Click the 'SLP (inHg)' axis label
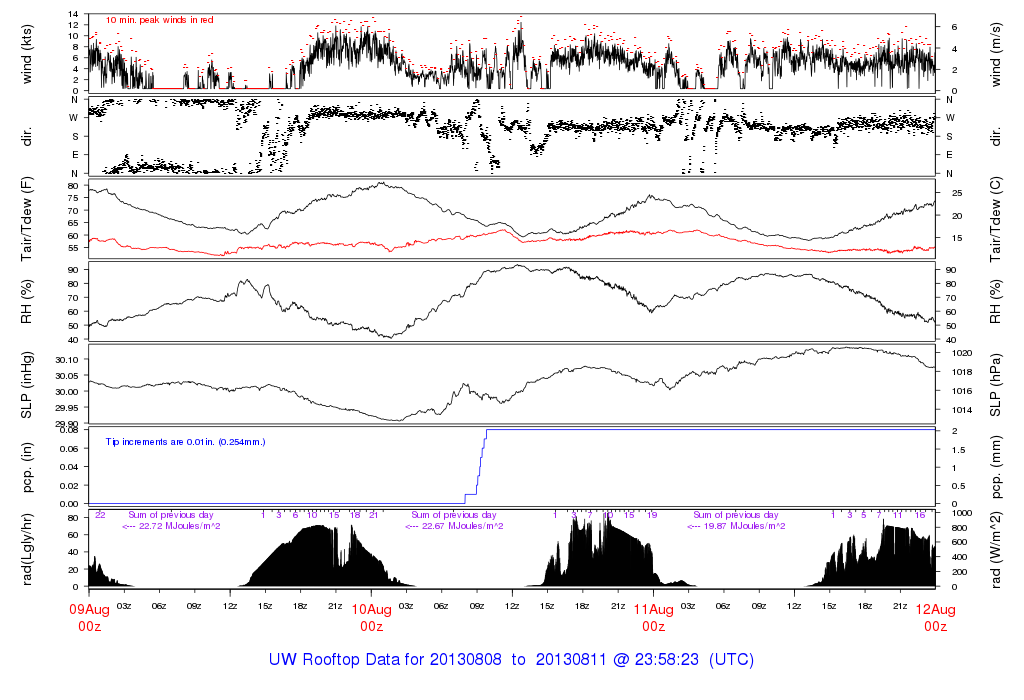Viewport: 1024px width, 700px height. tap(27, 385)
